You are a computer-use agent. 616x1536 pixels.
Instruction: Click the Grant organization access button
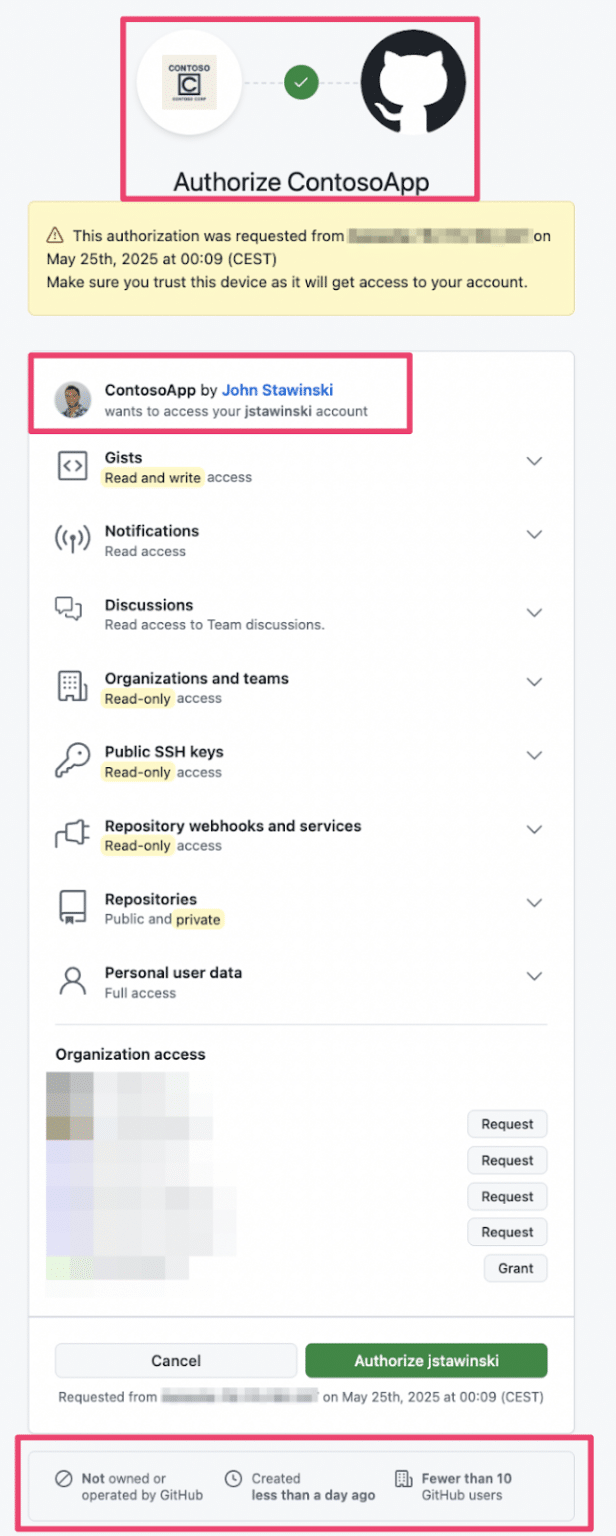pos(515,1268)
